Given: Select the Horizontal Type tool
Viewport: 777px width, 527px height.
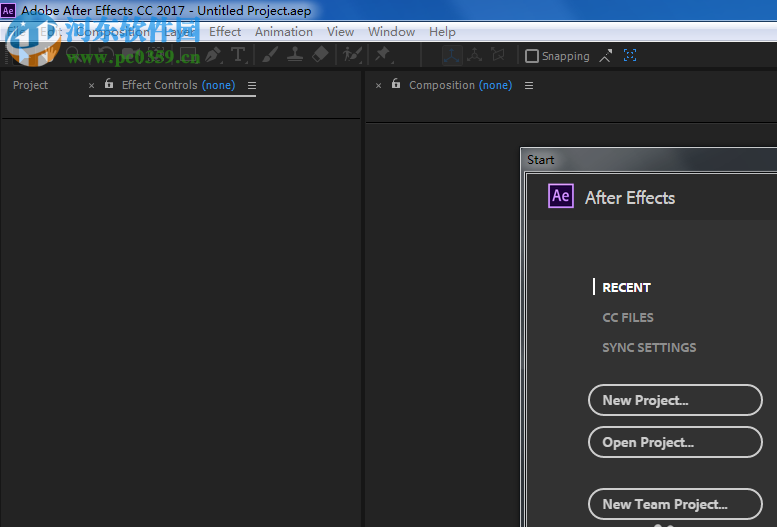Looking at the screenshot, I should pos(238,55).
